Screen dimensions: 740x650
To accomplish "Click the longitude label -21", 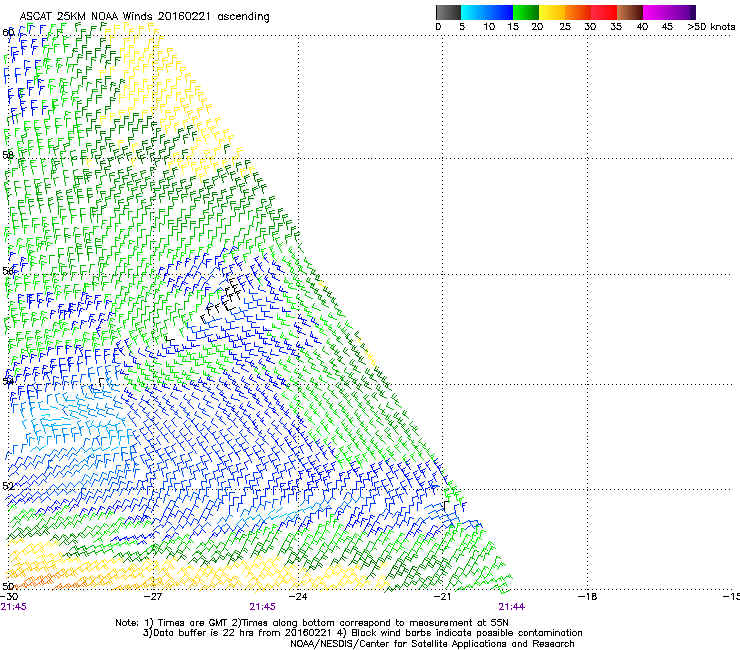I will click(442, 596).
